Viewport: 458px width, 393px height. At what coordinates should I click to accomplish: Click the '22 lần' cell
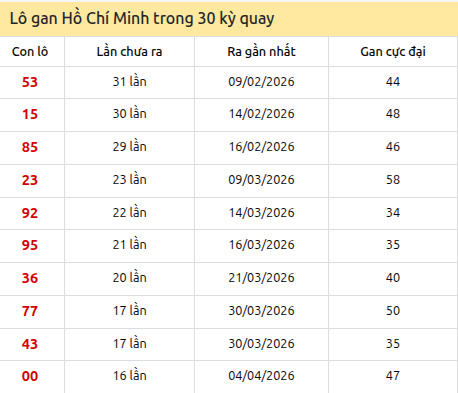(129, 212)
